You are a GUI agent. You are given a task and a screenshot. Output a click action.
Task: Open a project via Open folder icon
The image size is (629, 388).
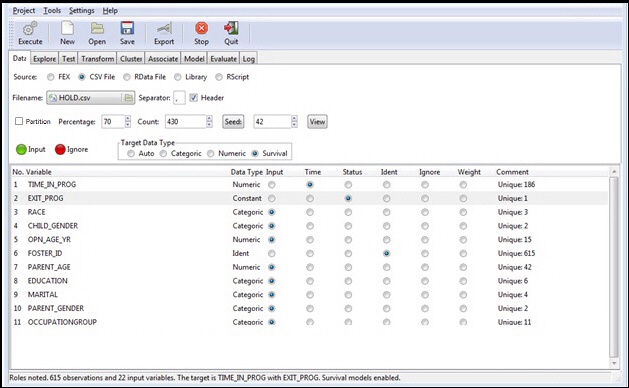click(x=97, y=28)
